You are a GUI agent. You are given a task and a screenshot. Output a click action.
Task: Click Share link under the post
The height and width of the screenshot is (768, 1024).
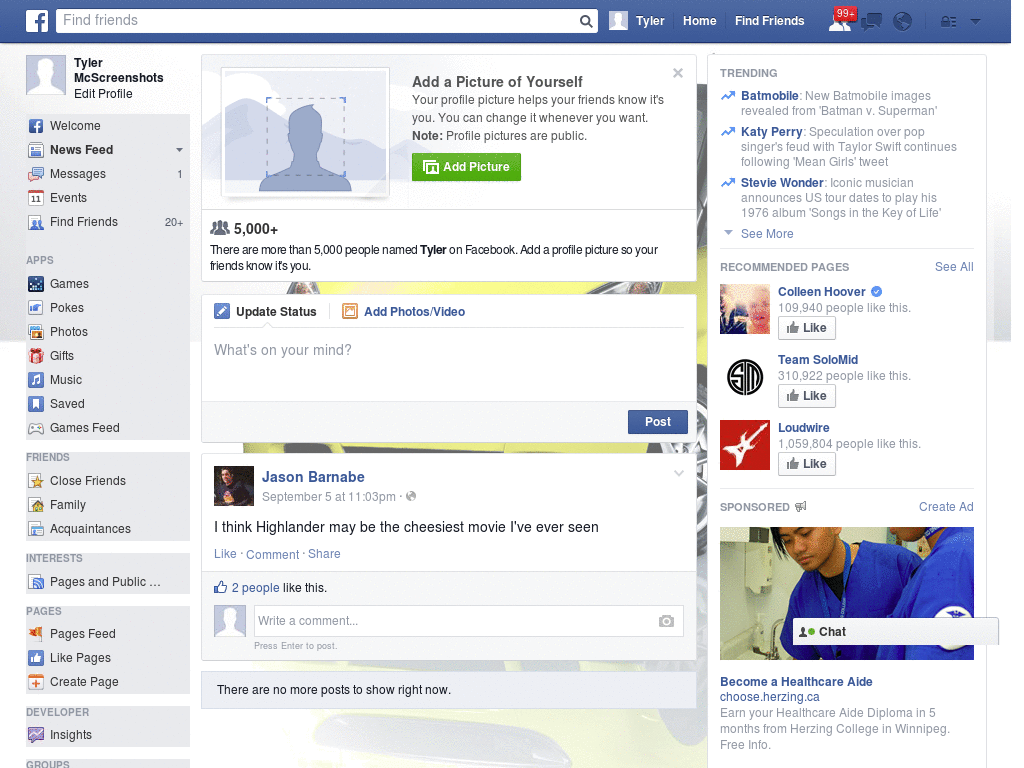(x=324, y=554)
